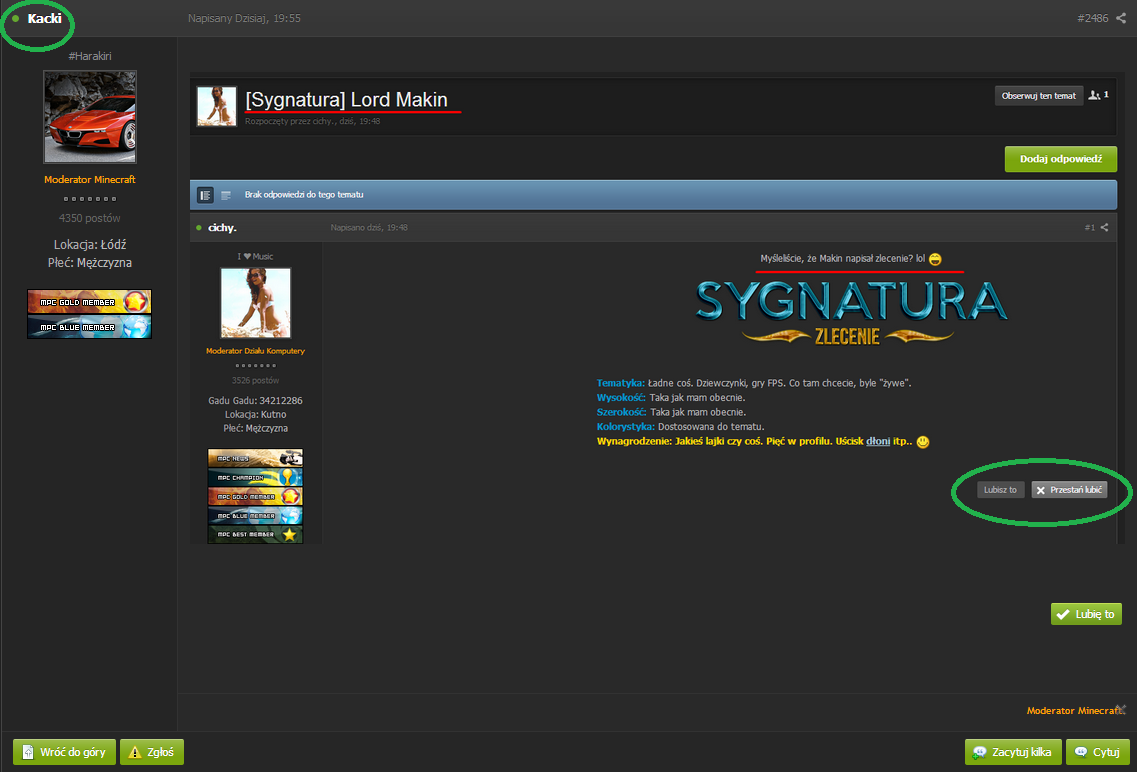
Task: Click the 'I ♥ Music' member title
Action: click(255, 257)
